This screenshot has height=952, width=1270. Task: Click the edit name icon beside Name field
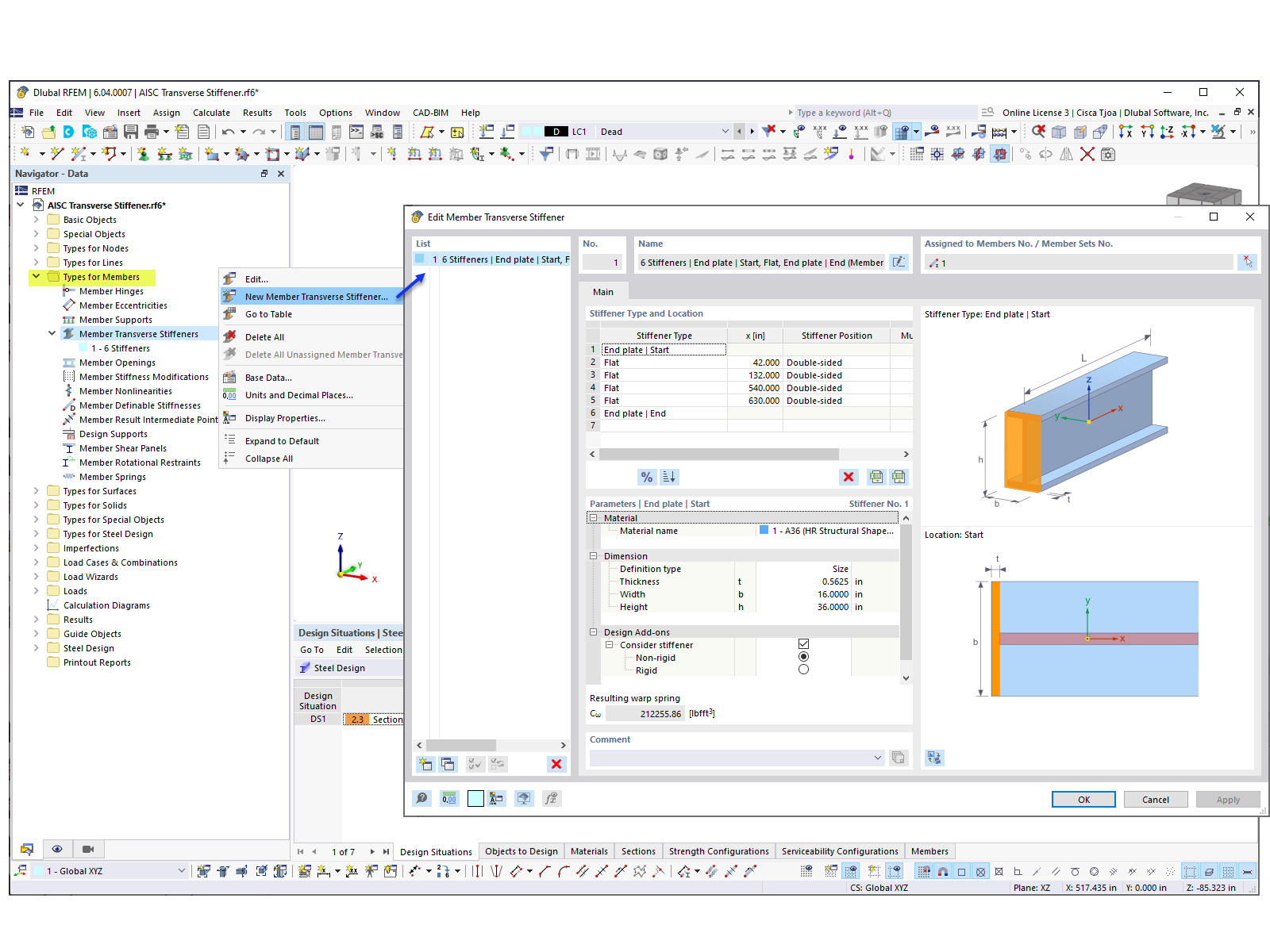point(899,262)
